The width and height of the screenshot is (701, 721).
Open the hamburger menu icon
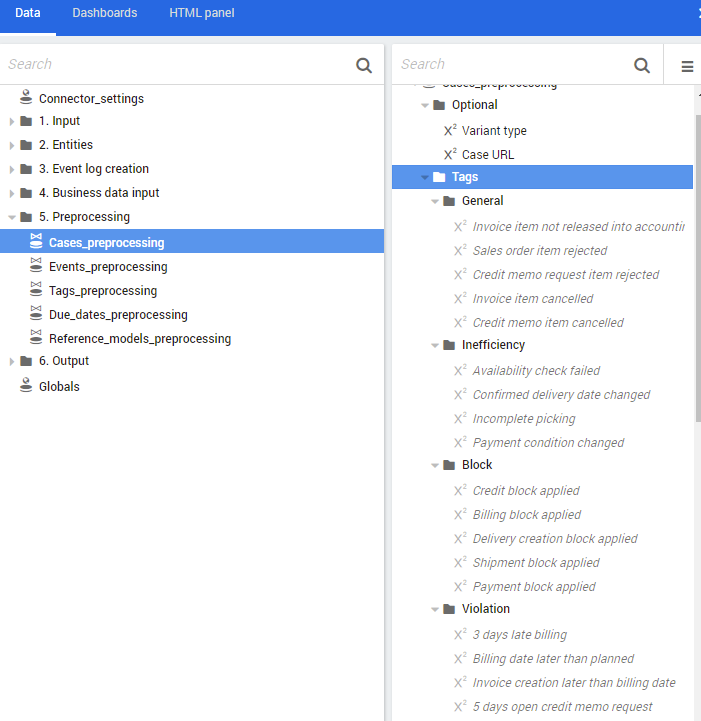[x=687, y=66]
